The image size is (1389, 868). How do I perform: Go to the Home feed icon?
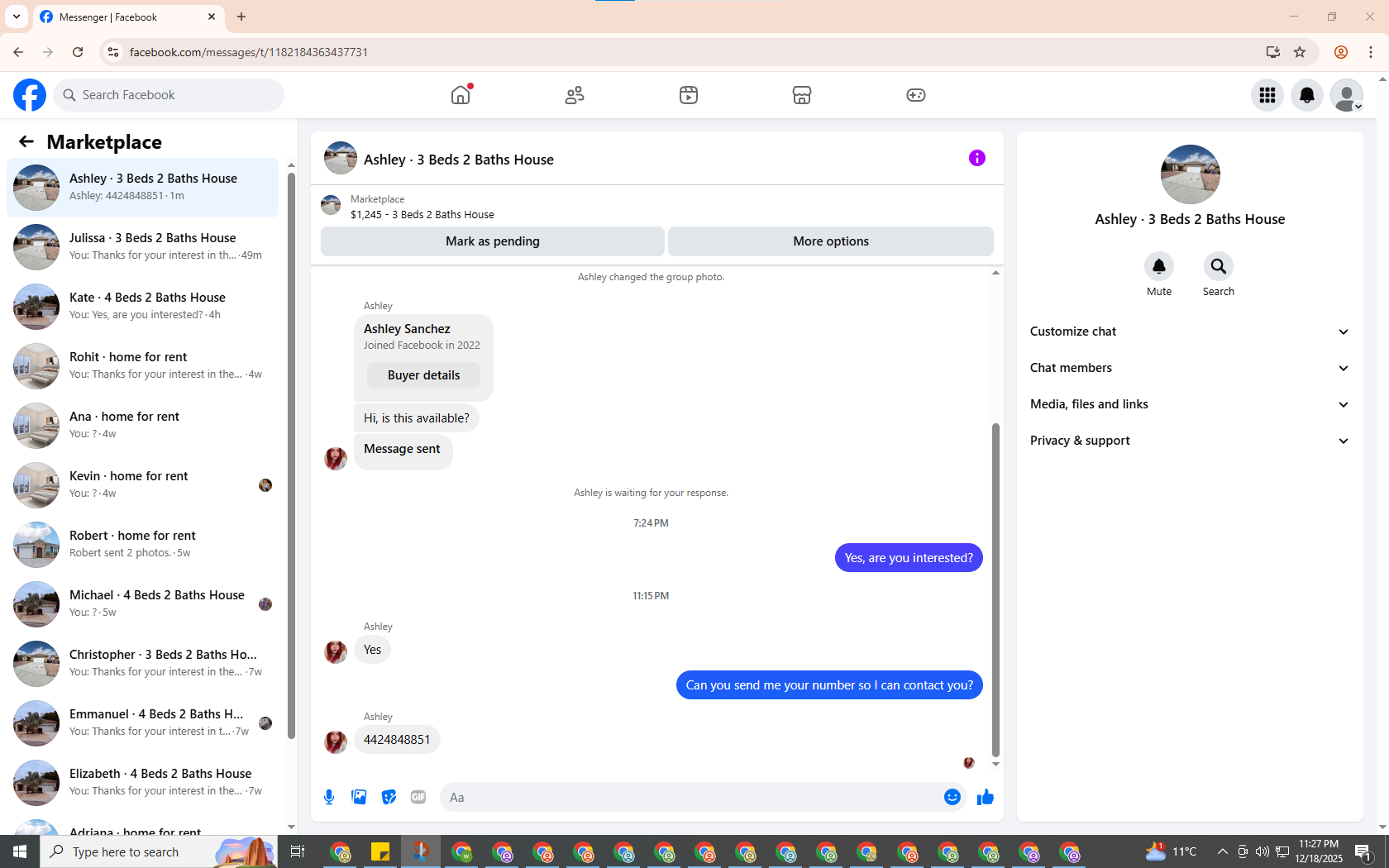(x=461, y=95)
